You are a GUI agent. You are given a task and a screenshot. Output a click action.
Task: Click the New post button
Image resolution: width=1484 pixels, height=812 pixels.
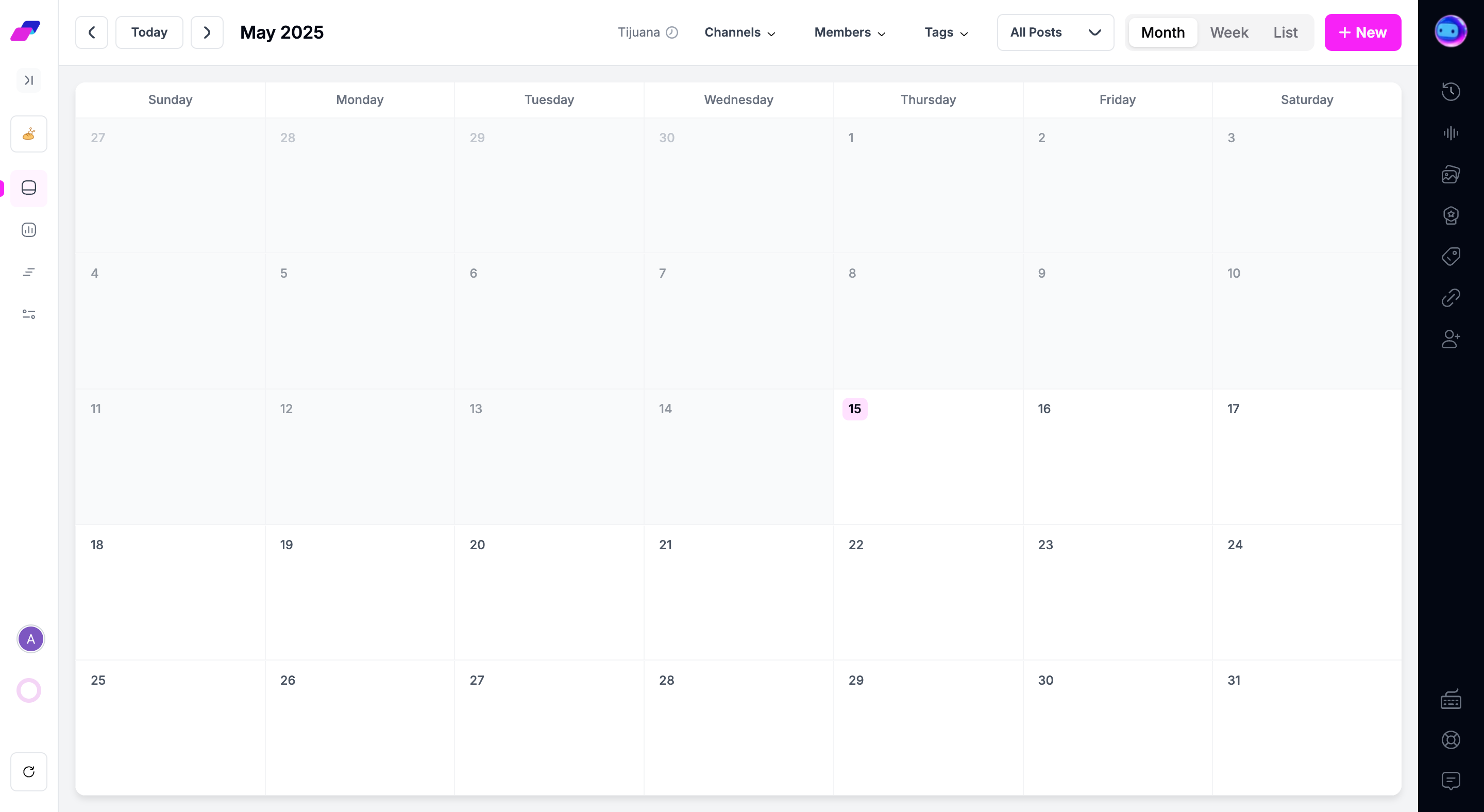coord(1362,32)
